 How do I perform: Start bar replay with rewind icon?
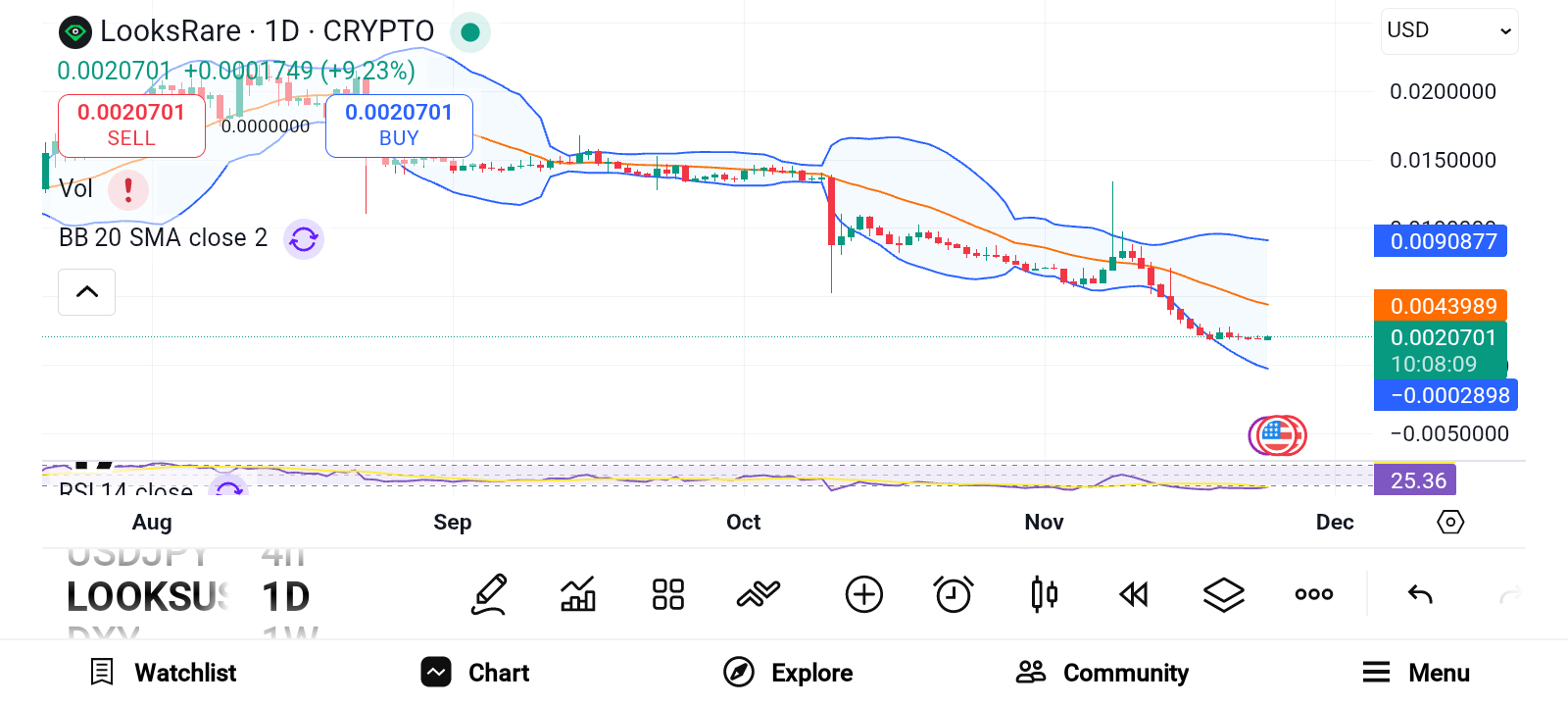tap(1134, 594)
